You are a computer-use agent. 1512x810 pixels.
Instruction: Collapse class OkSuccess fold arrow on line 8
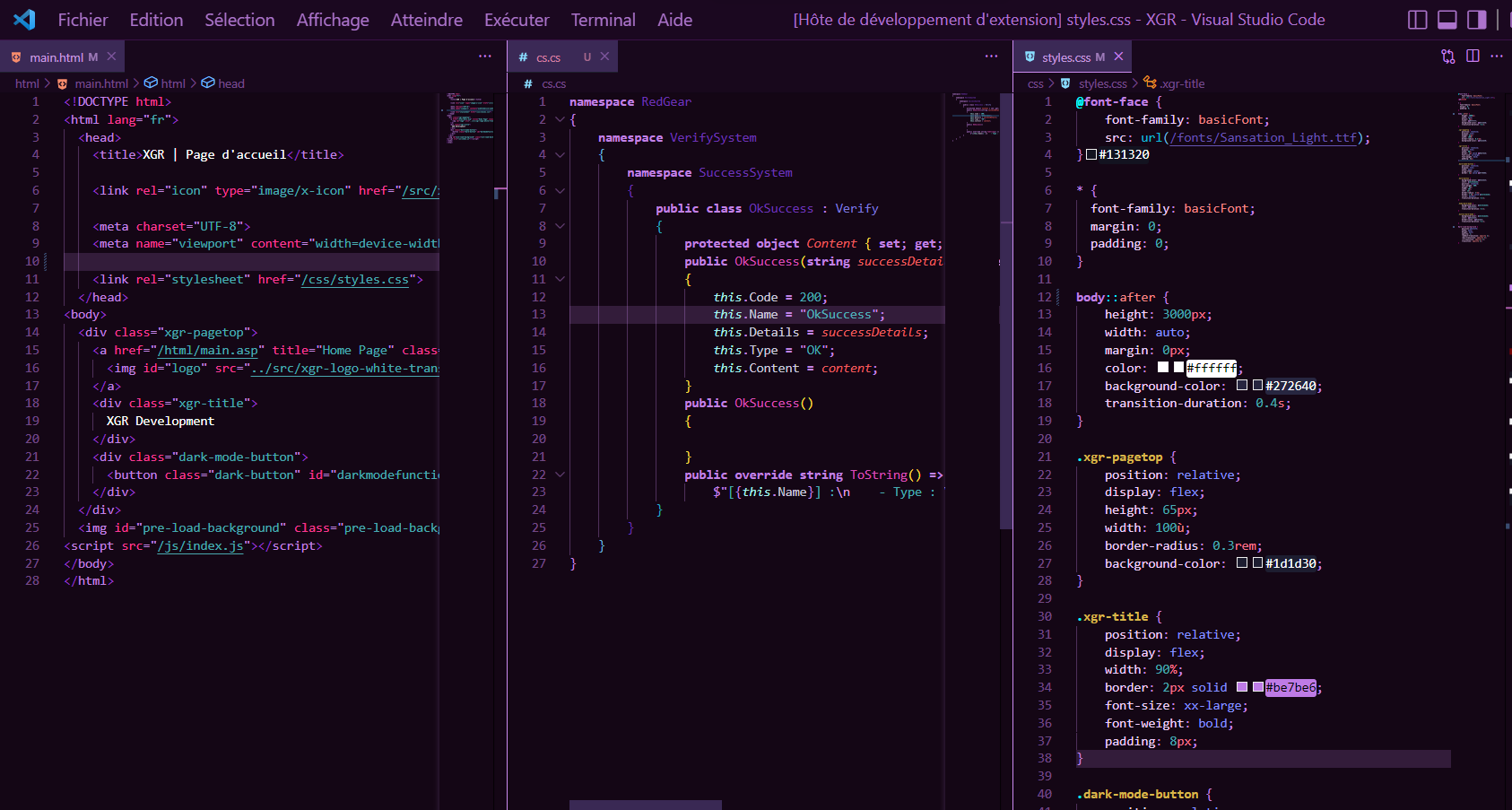560,226
